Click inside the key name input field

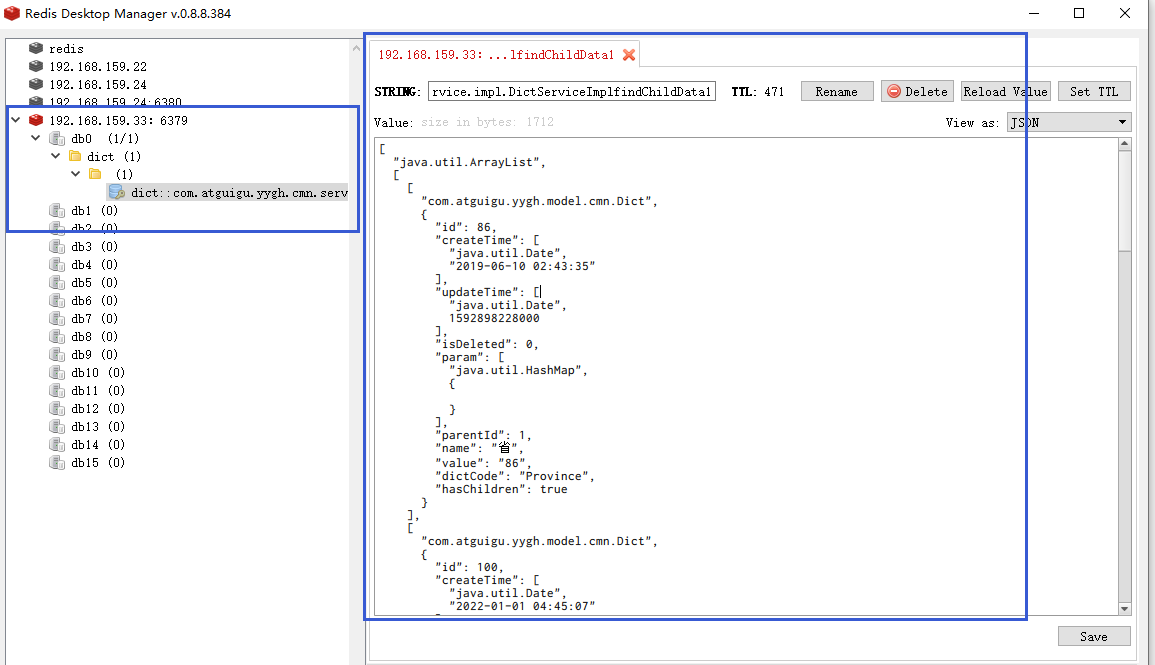point(572,91)
